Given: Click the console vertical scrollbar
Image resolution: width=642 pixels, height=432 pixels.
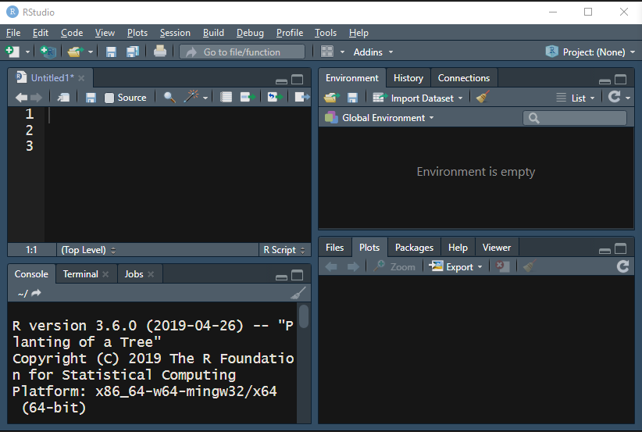Looking at the screenshot, I should coord(304,317).
